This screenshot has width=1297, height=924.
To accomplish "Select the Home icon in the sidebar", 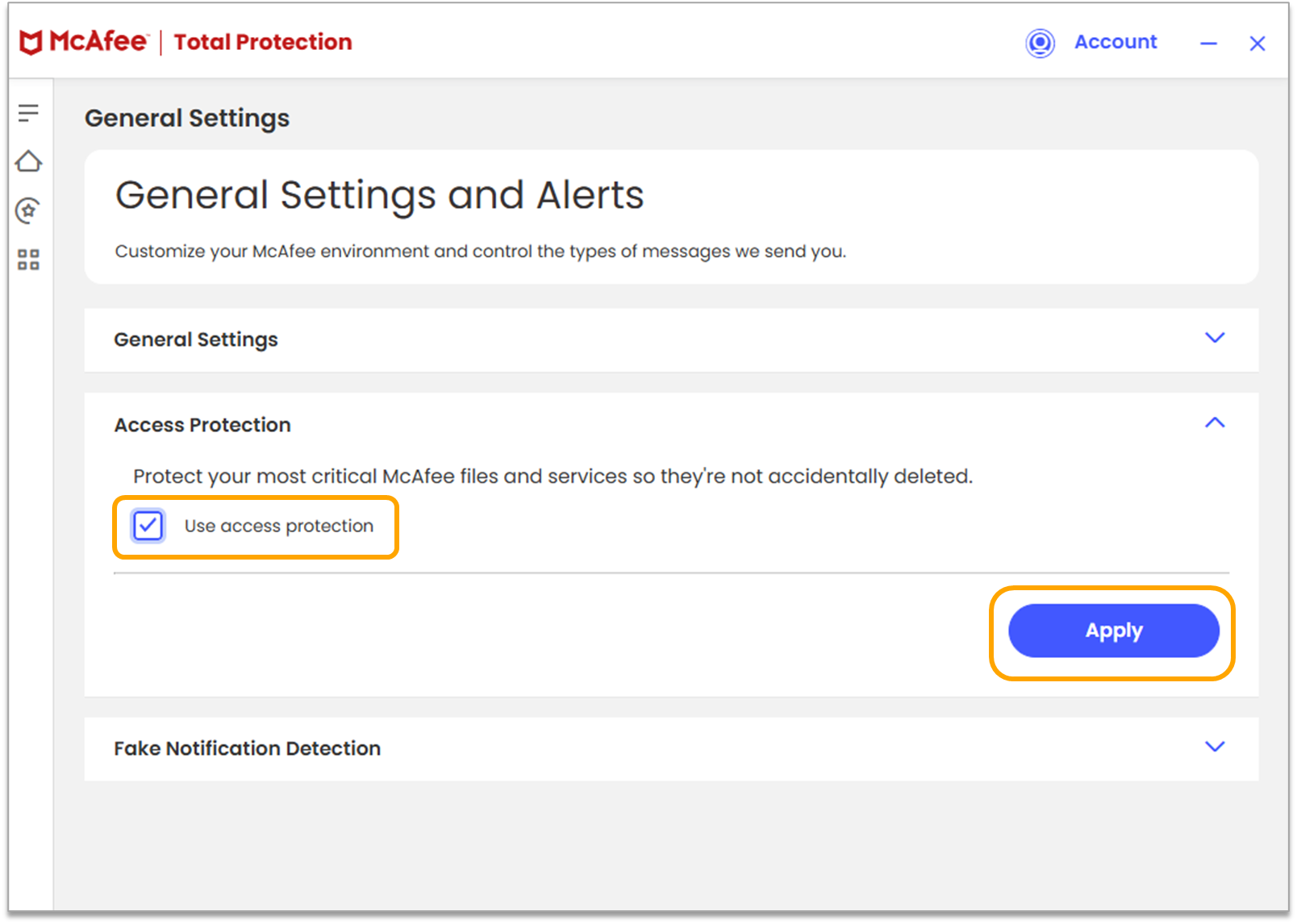I will point(28,161).
